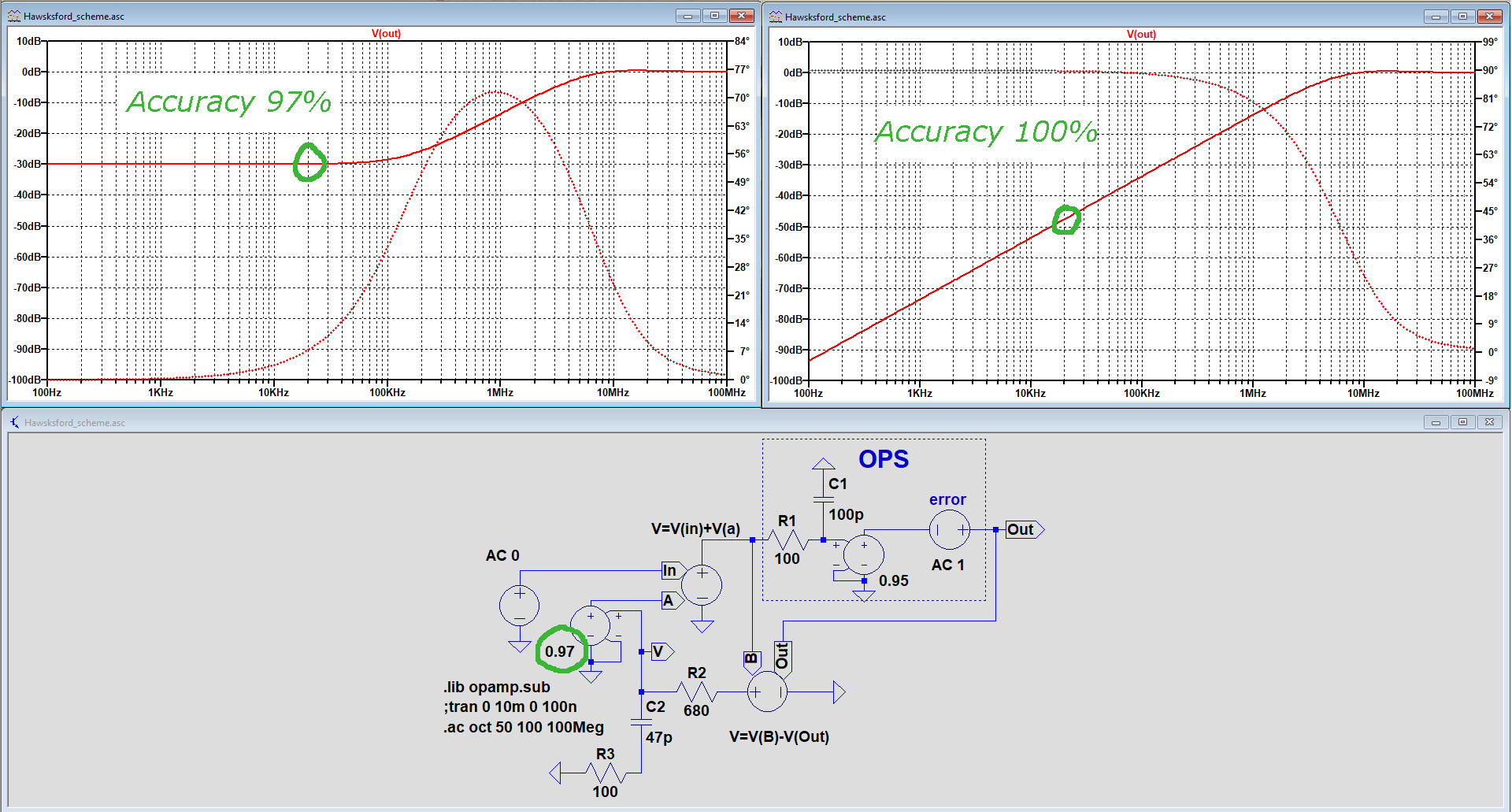The height and width of the screenshot is (812, 1512).
Task: Click the 47p value of C2
Action: click(x=659, y=737)
